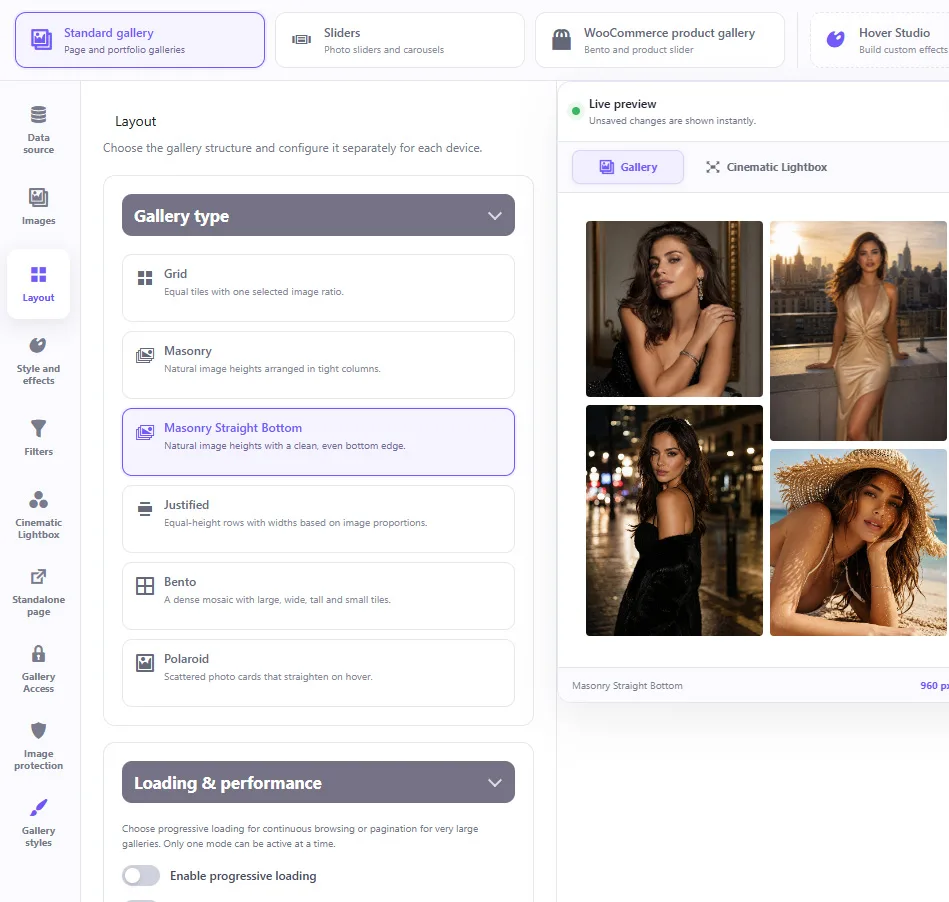
Task: Click 'Bento and product slider' subtitle
Action: 639,50
